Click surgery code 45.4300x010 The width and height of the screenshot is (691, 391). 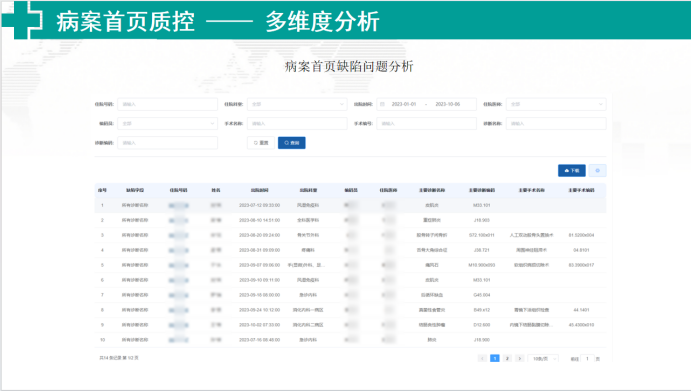(581, 325)
